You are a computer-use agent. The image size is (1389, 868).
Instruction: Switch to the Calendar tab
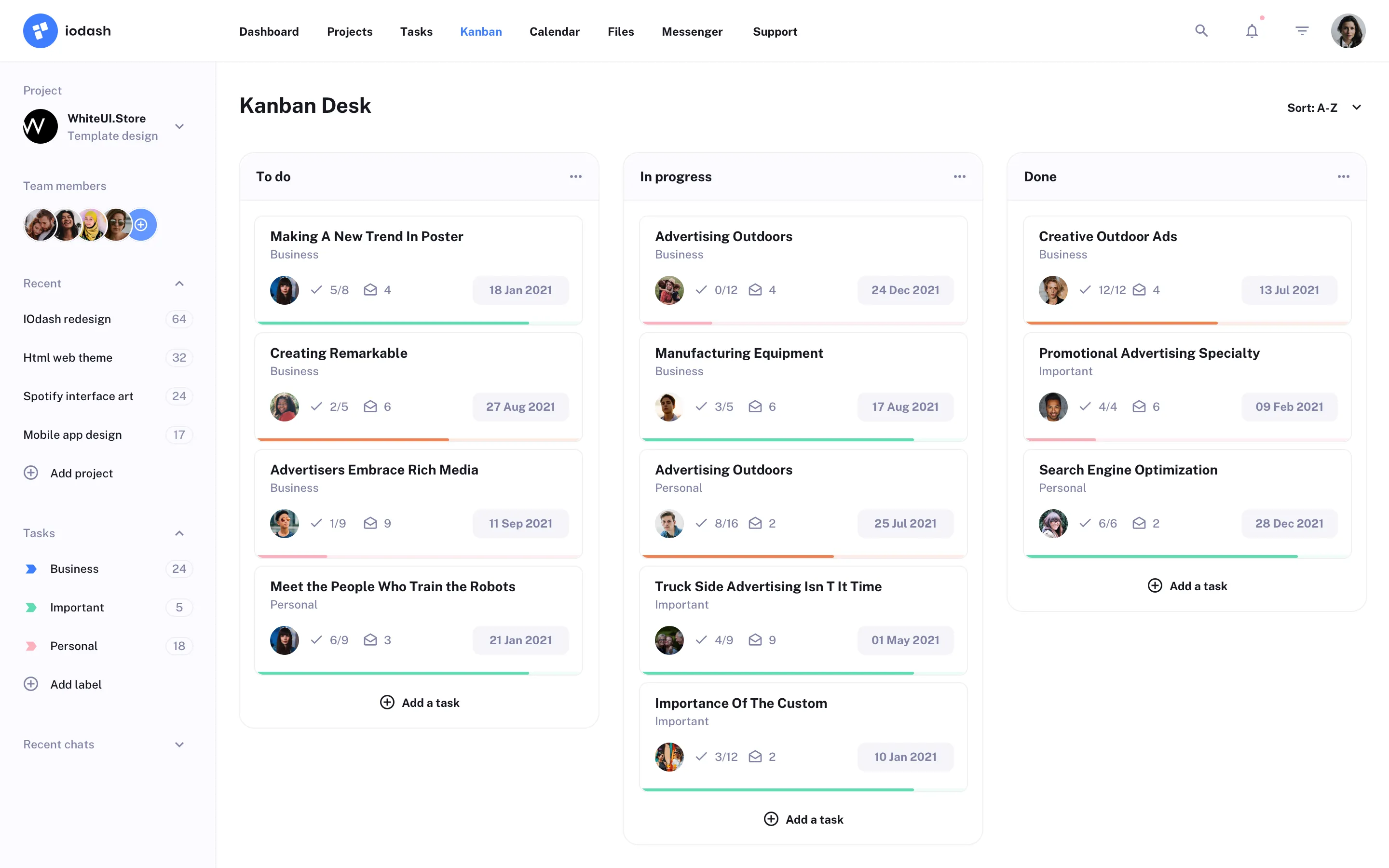(x=554, y=31)
